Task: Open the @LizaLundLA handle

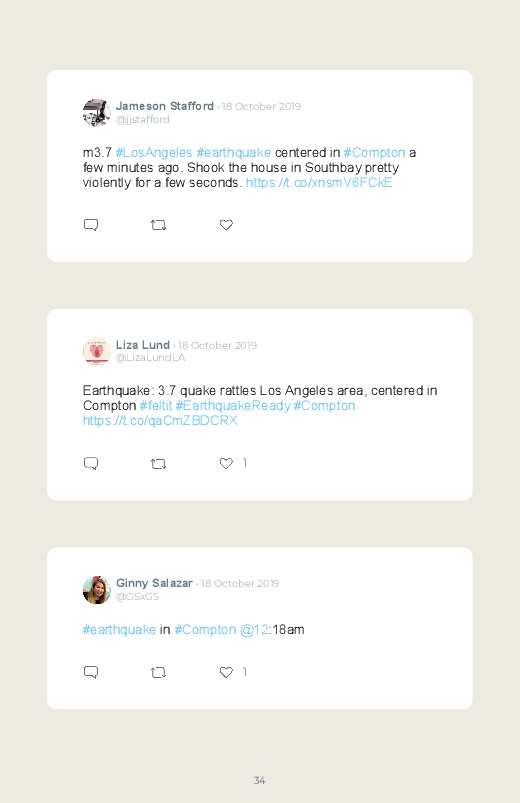Action: point(150,357)
